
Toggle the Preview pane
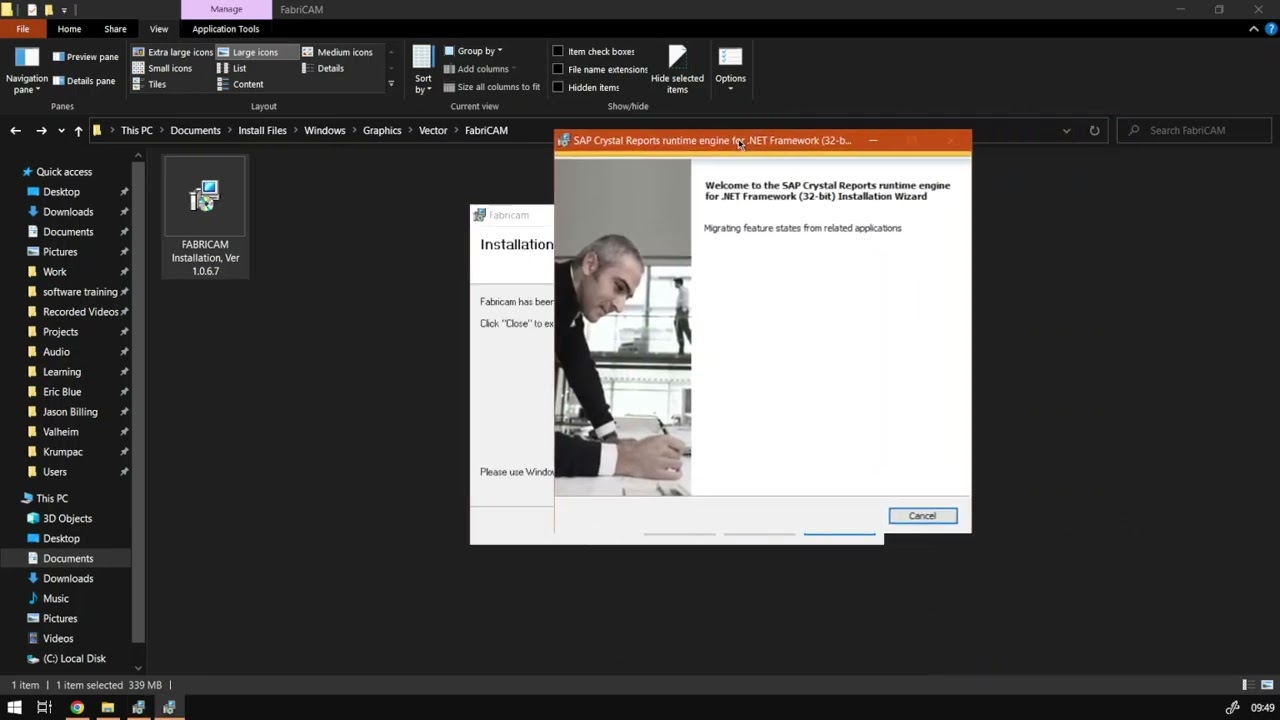pos(86,57)
